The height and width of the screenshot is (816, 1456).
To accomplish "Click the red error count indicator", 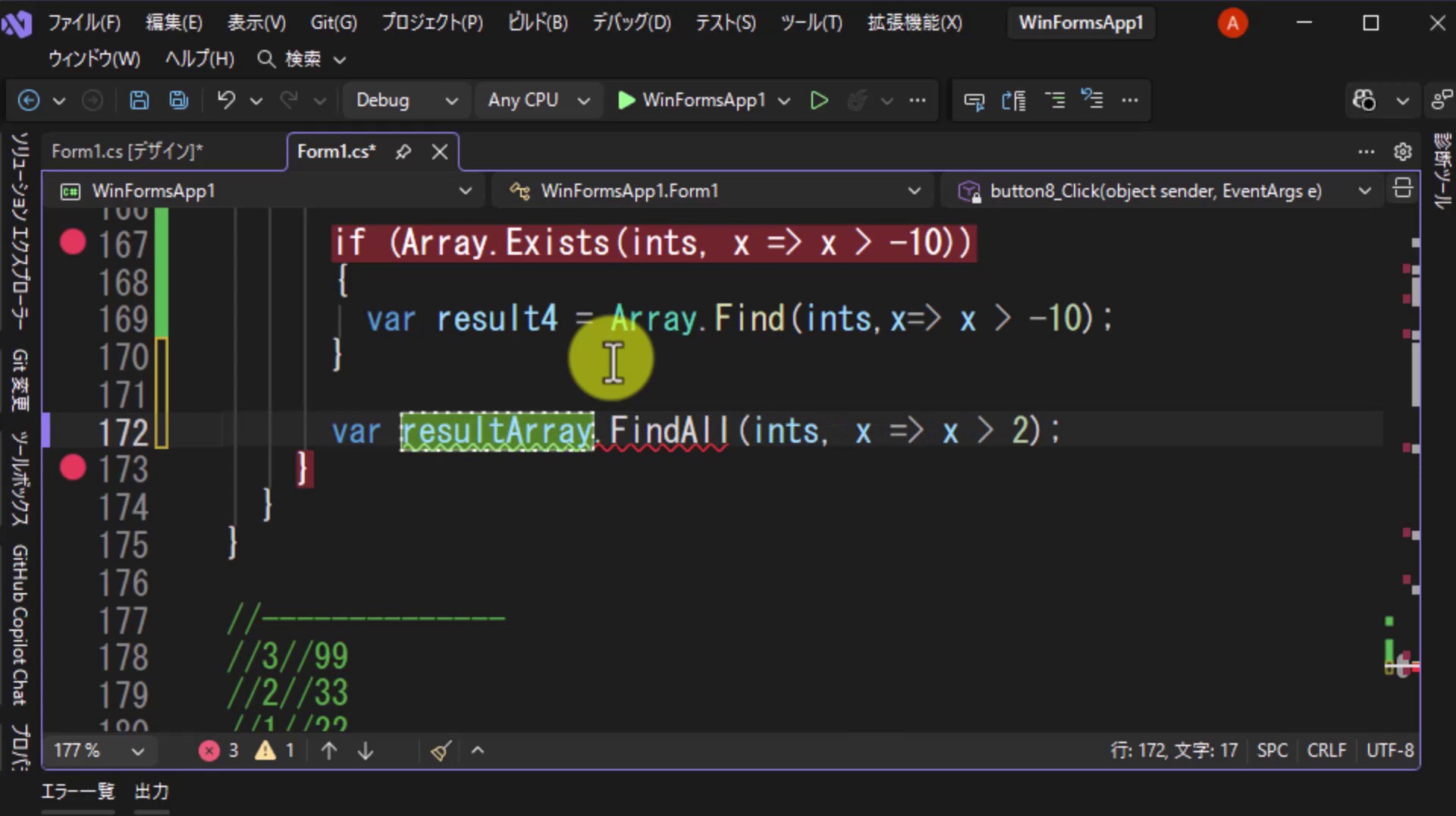I will point(219,751).
